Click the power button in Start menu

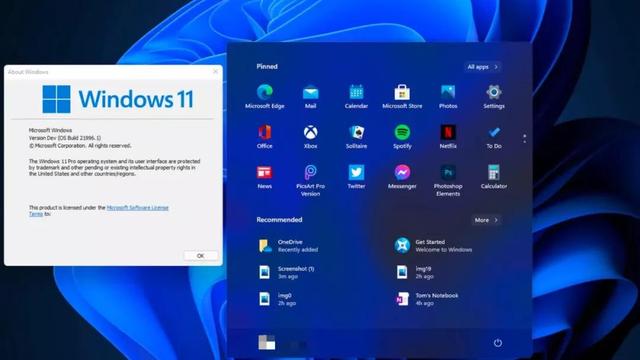[x=498, y=343]
